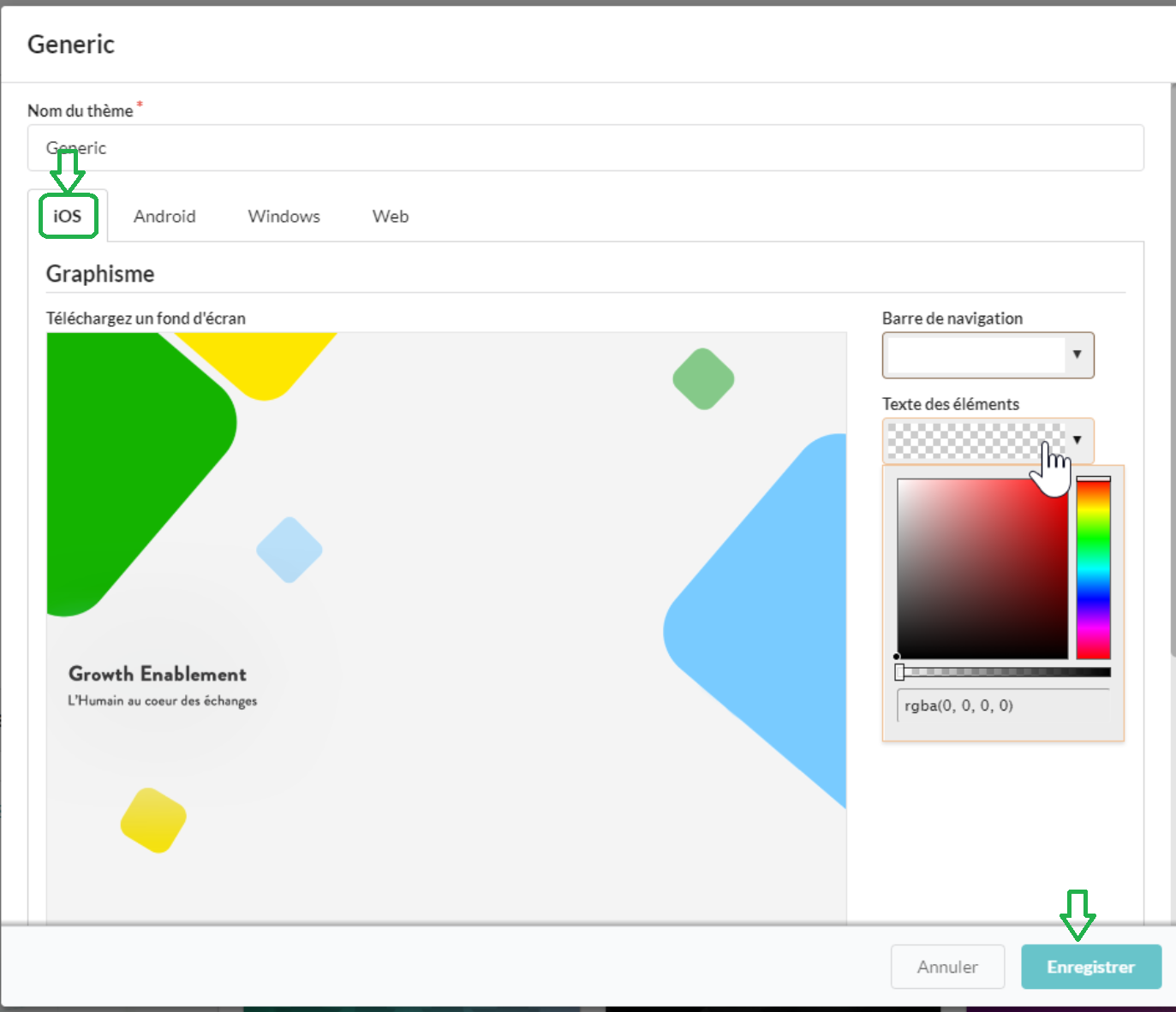This screenshot has width=1176, height=1012.
Task: Toggle Texte des éléments dropdown arrow
Action: coord(1078,440)
